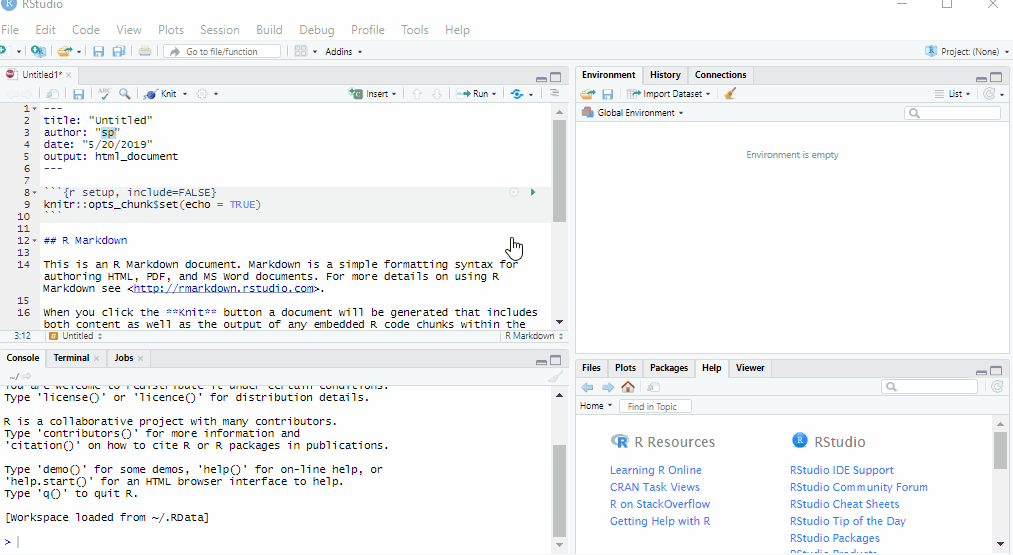Open CRAN Task Views link
This screenshot has height=555, width=1013.
point(654,487)
